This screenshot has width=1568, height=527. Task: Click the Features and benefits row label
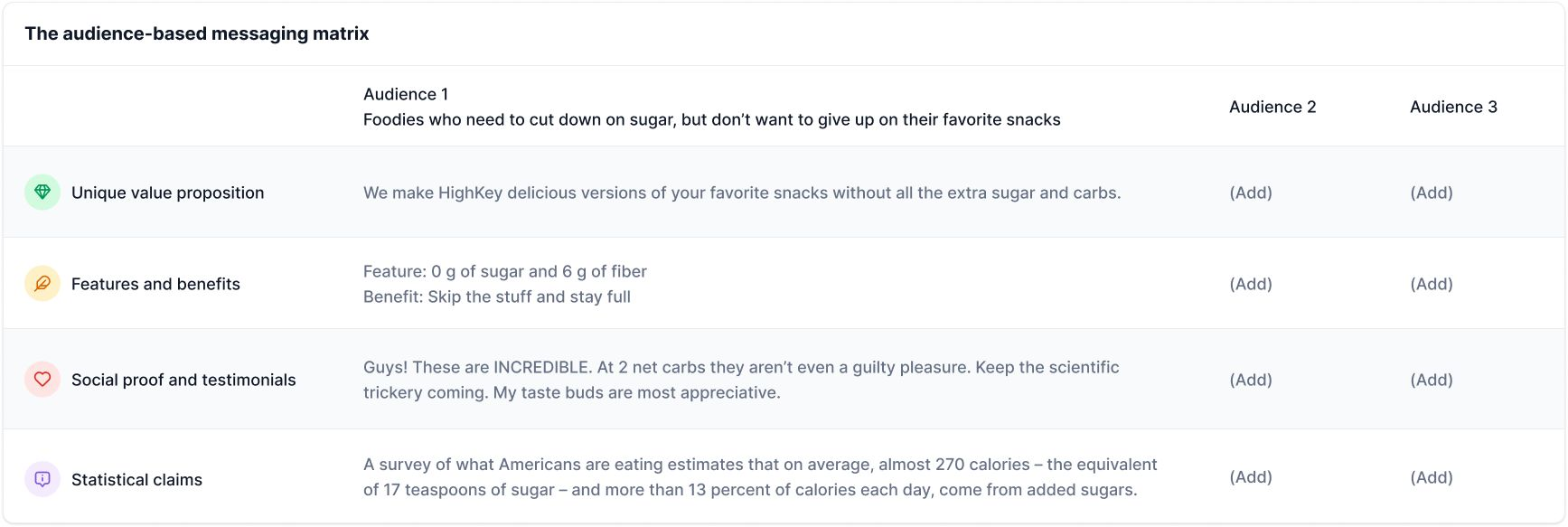155,284
